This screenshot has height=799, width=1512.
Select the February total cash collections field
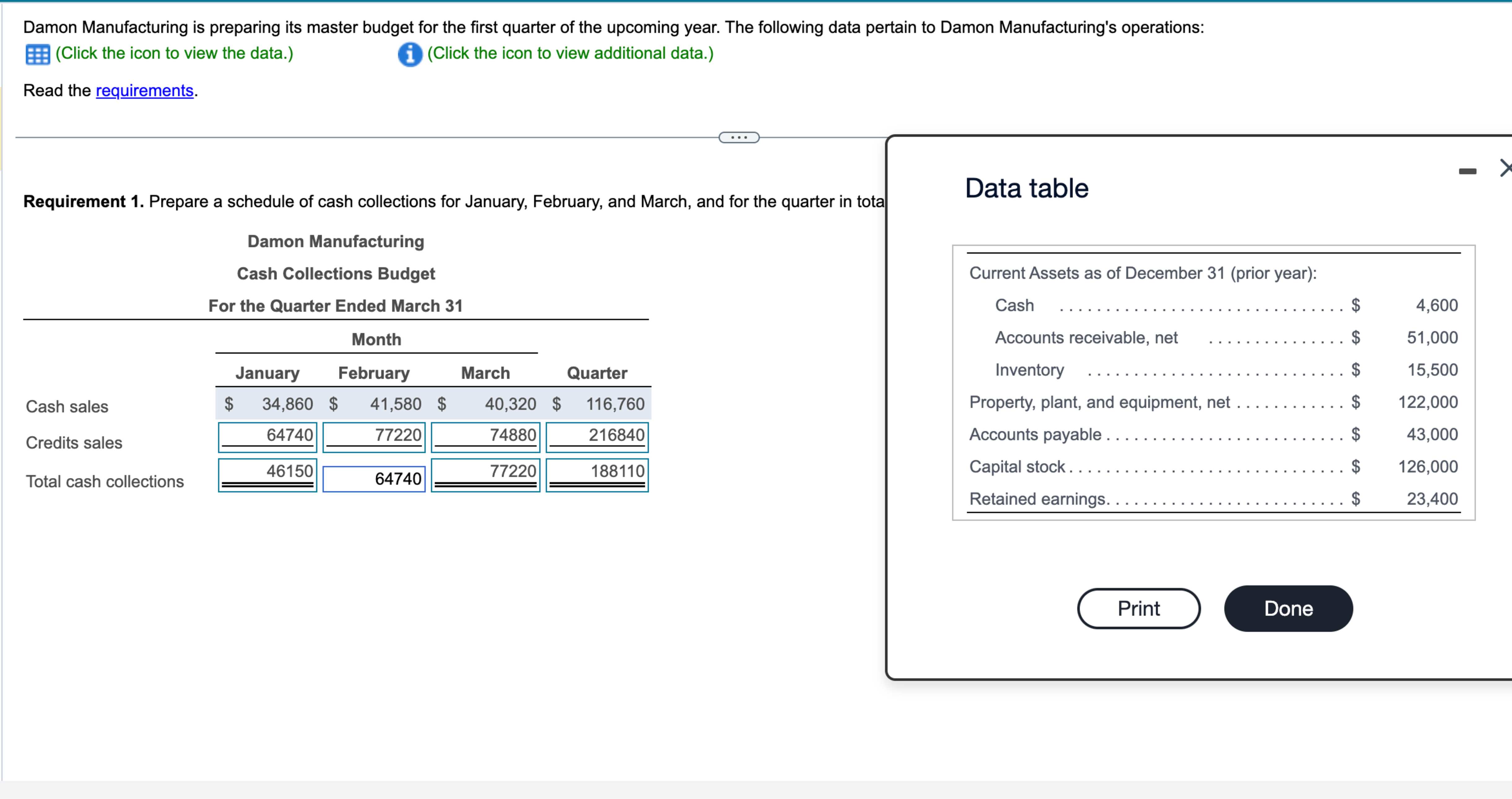374,478
